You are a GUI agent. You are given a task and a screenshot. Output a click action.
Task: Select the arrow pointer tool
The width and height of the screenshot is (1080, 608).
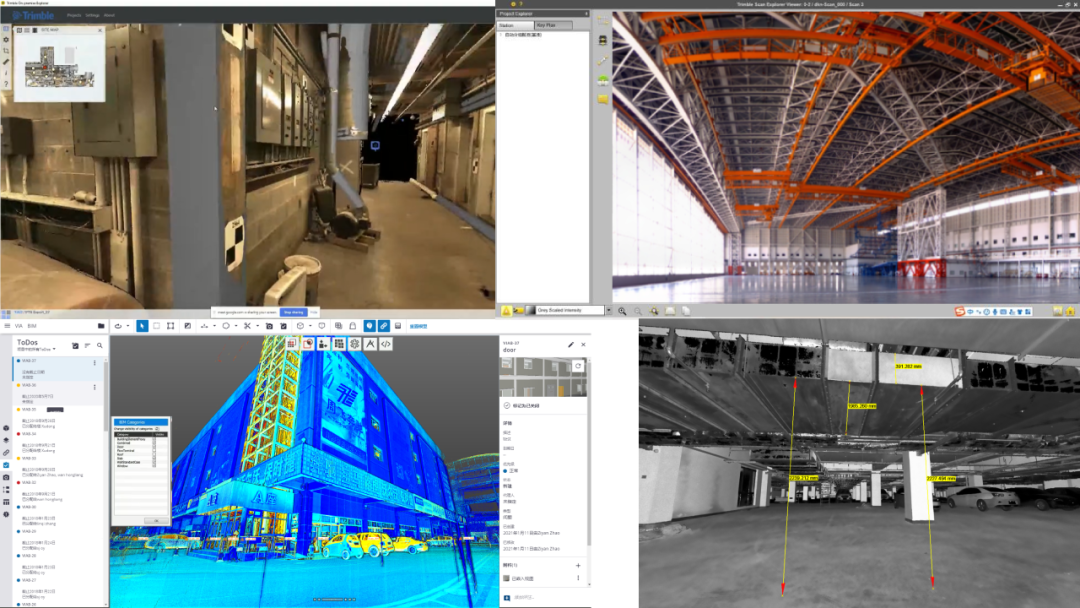(141, 326)
